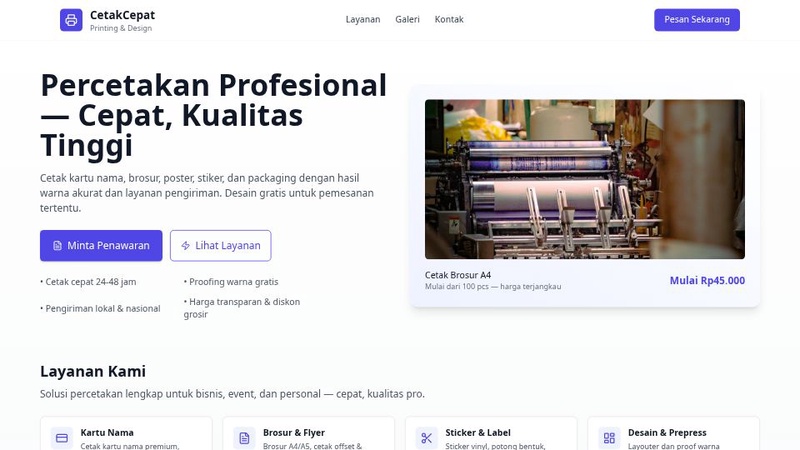The height and width of the screenshot is (450, 800).
Task: Click the Harga transparan & diskon grosir bullet
Action: (242, 308)
